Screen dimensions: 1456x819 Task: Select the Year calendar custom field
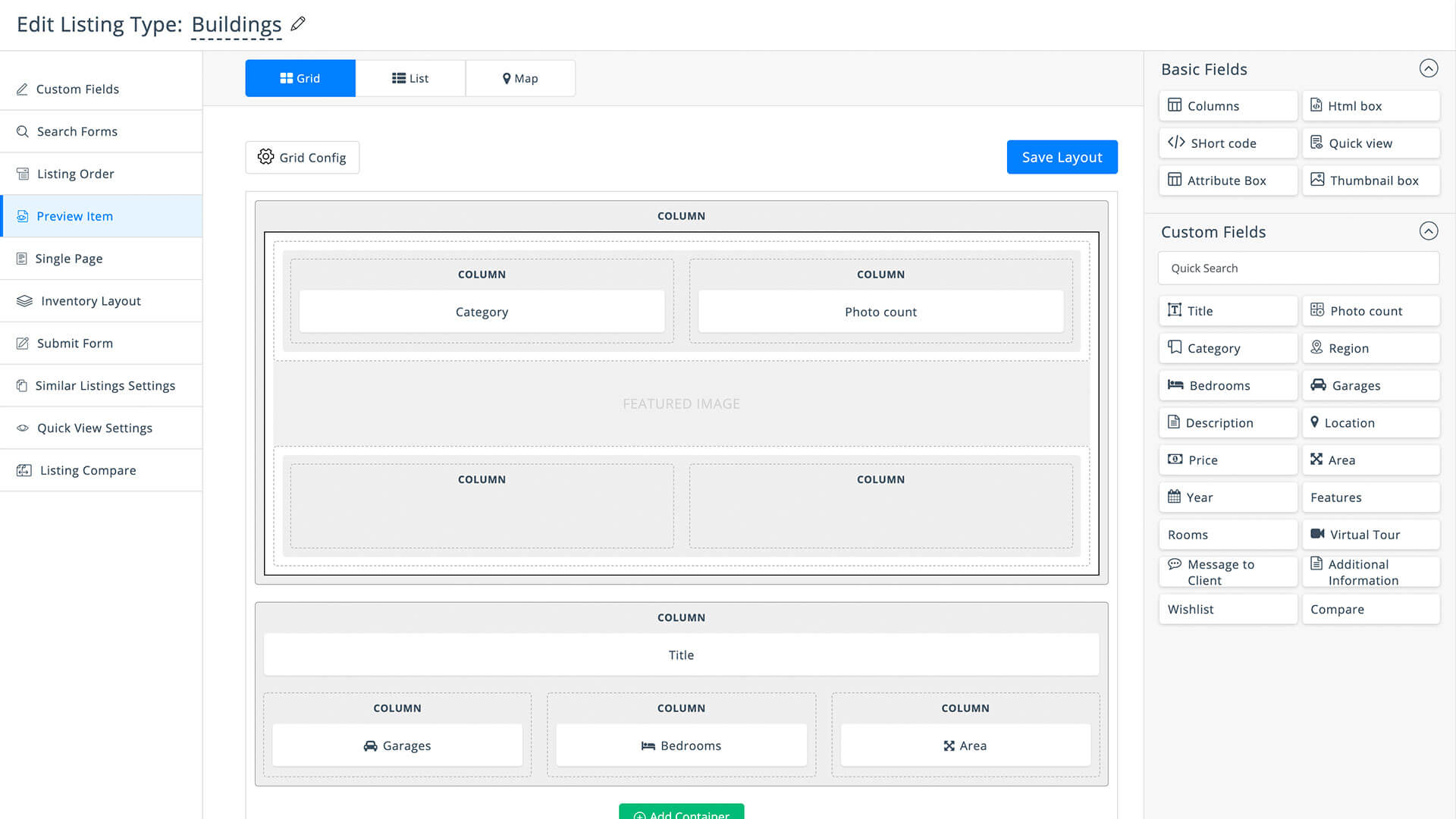tap(1228, 497)
